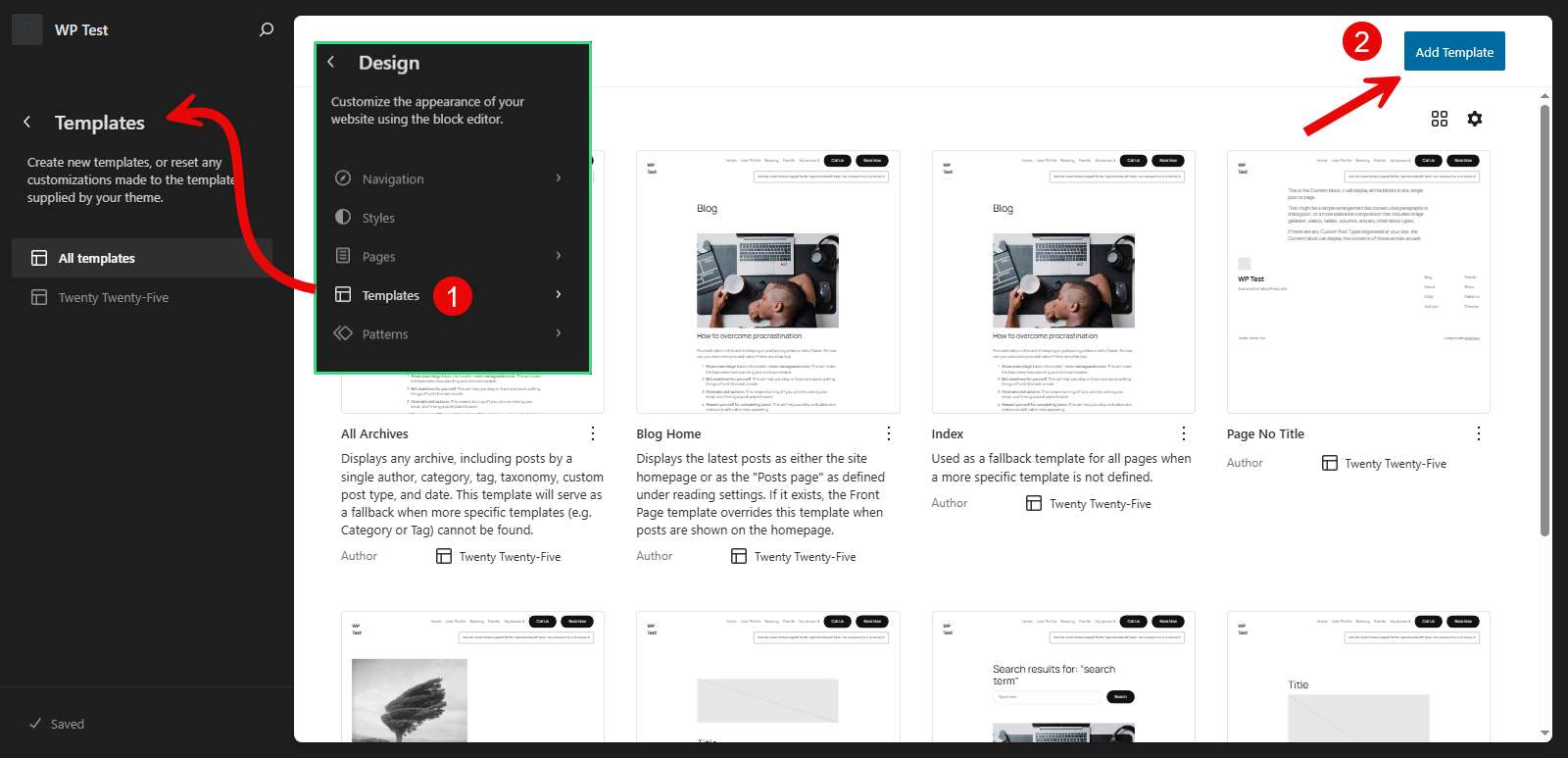Click the Saved status text

pyautogui.click(x=68, y=724)
